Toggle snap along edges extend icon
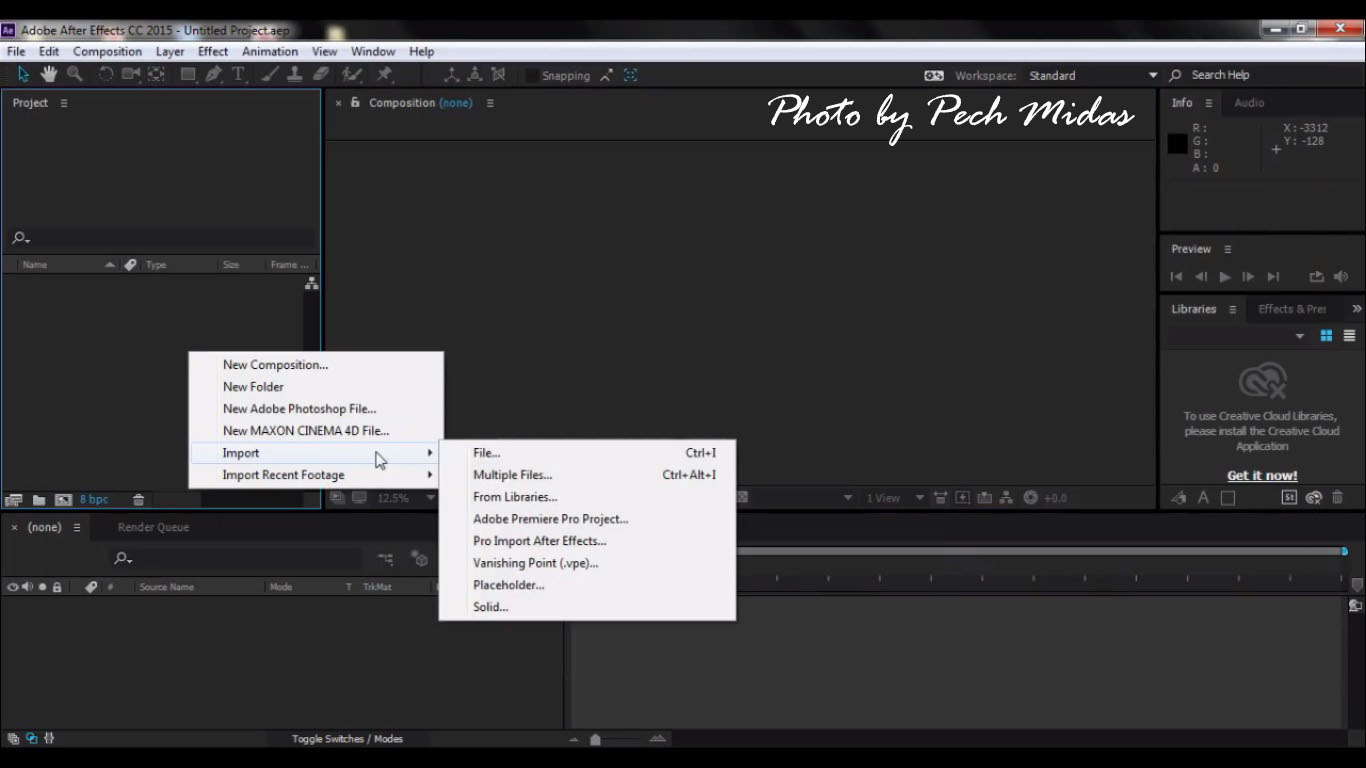This screenshot has height=768, width=1366. (x=606, y=75)
